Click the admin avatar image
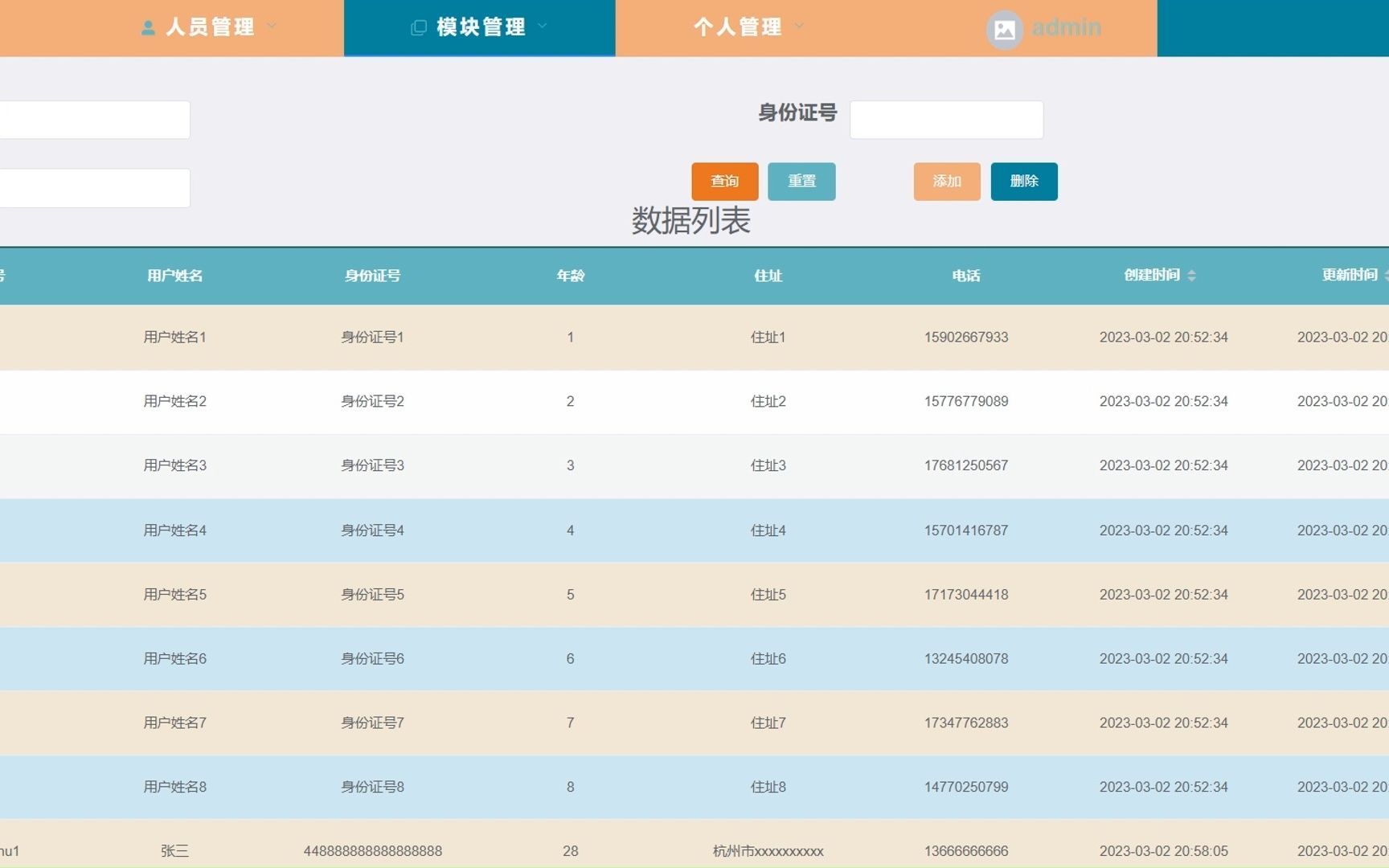 (x=1005, y=30)
